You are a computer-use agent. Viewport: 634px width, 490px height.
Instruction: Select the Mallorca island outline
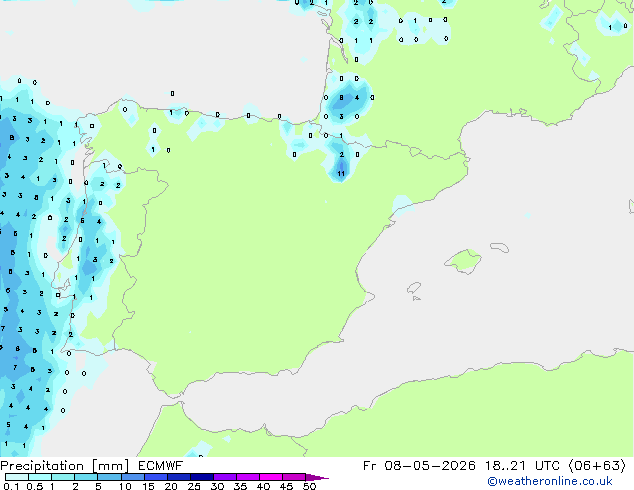pyautogui.click(x=463, y=261)
